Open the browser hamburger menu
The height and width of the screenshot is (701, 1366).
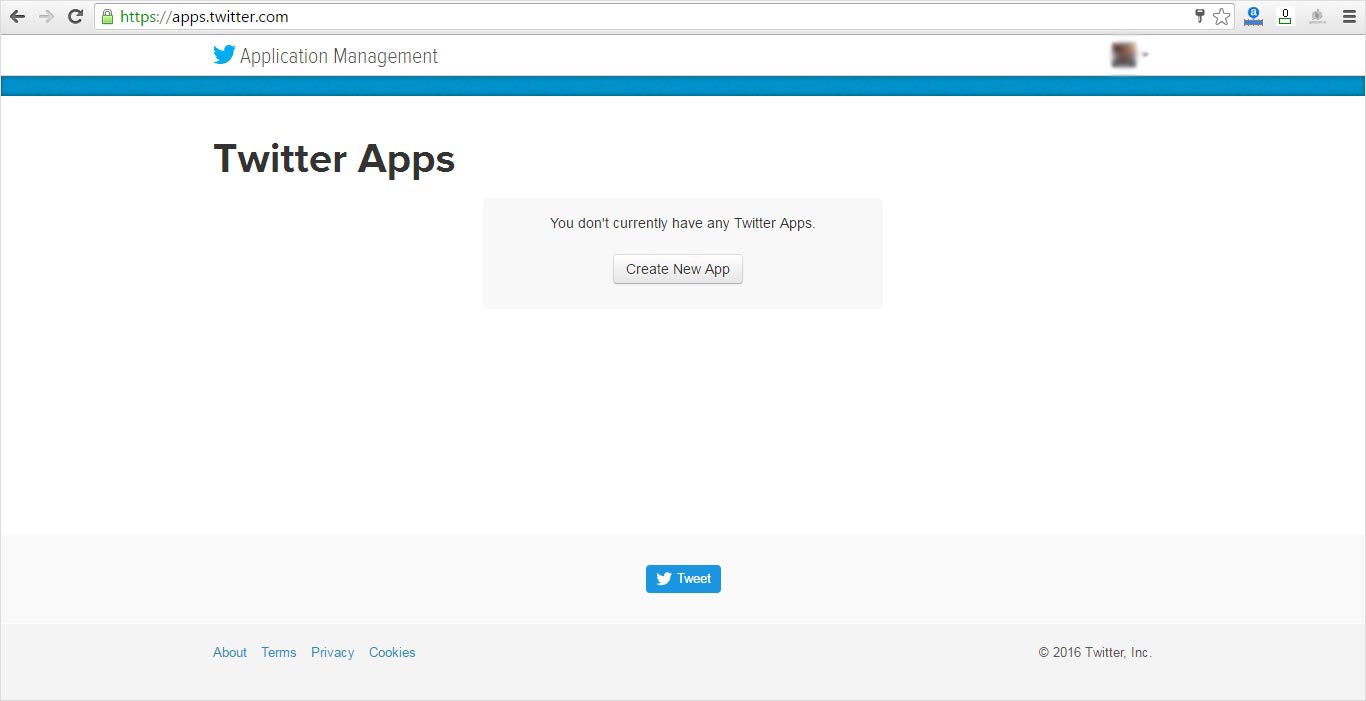[x=1348, y=16]
